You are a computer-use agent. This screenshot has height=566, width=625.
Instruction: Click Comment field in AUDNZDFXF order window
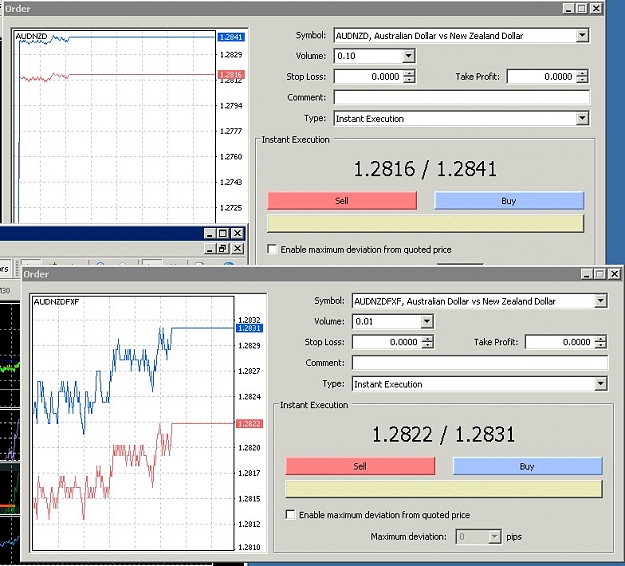[480, 363]
